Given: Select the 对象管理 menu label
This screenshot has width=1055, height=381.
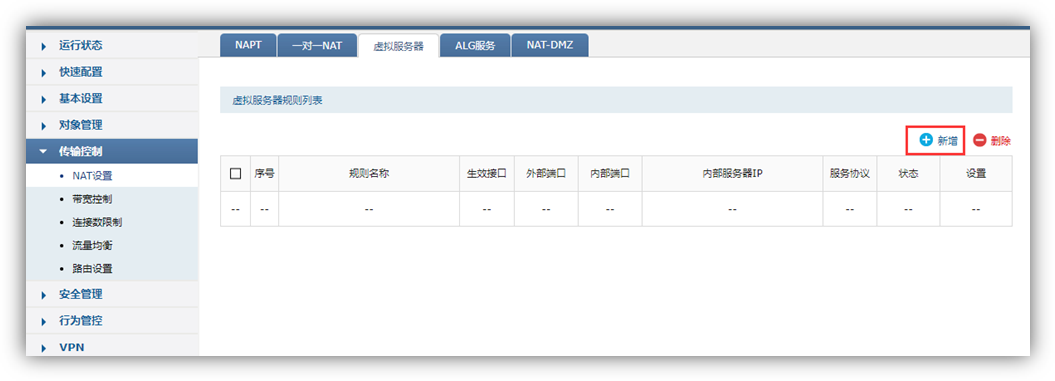Looking at the screenshot, I should point(81,125).
